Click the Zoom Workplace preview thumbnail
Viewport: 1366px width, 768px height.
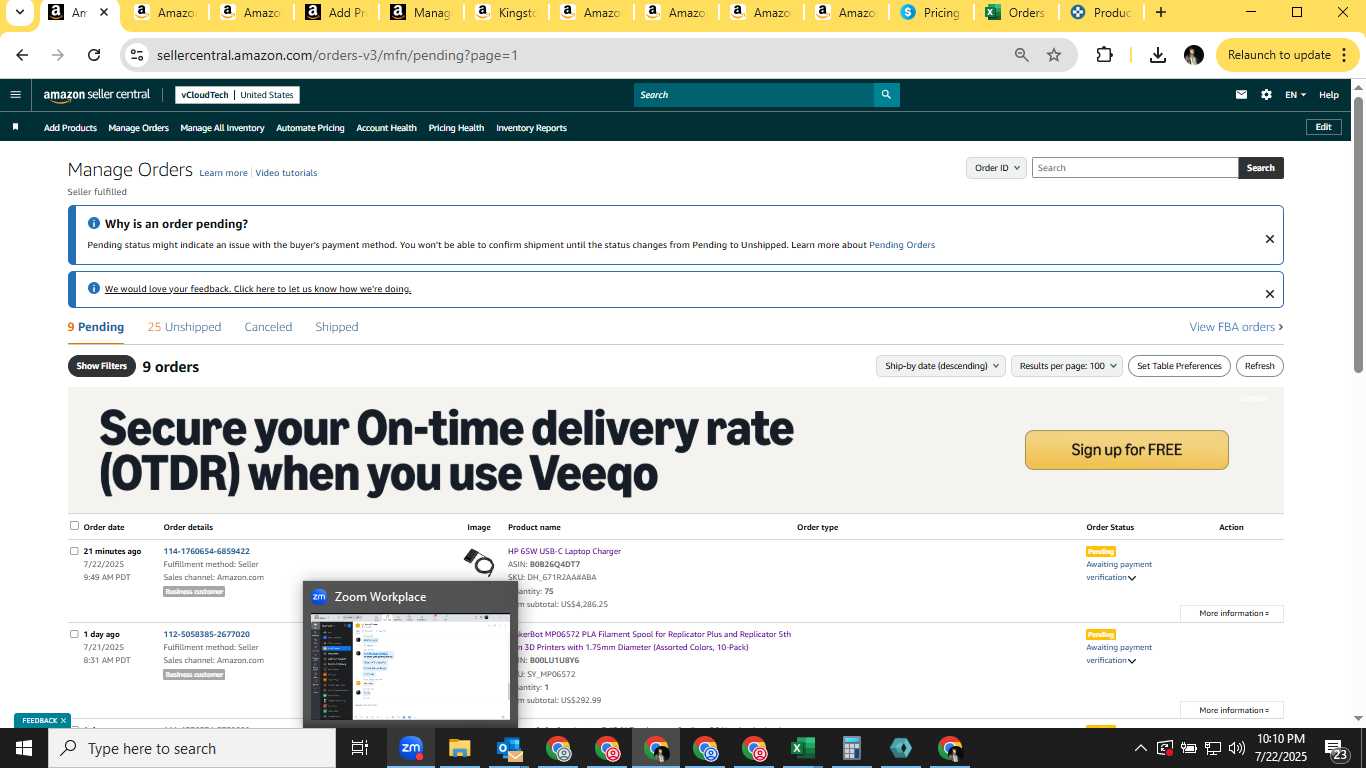pos(411,666)
